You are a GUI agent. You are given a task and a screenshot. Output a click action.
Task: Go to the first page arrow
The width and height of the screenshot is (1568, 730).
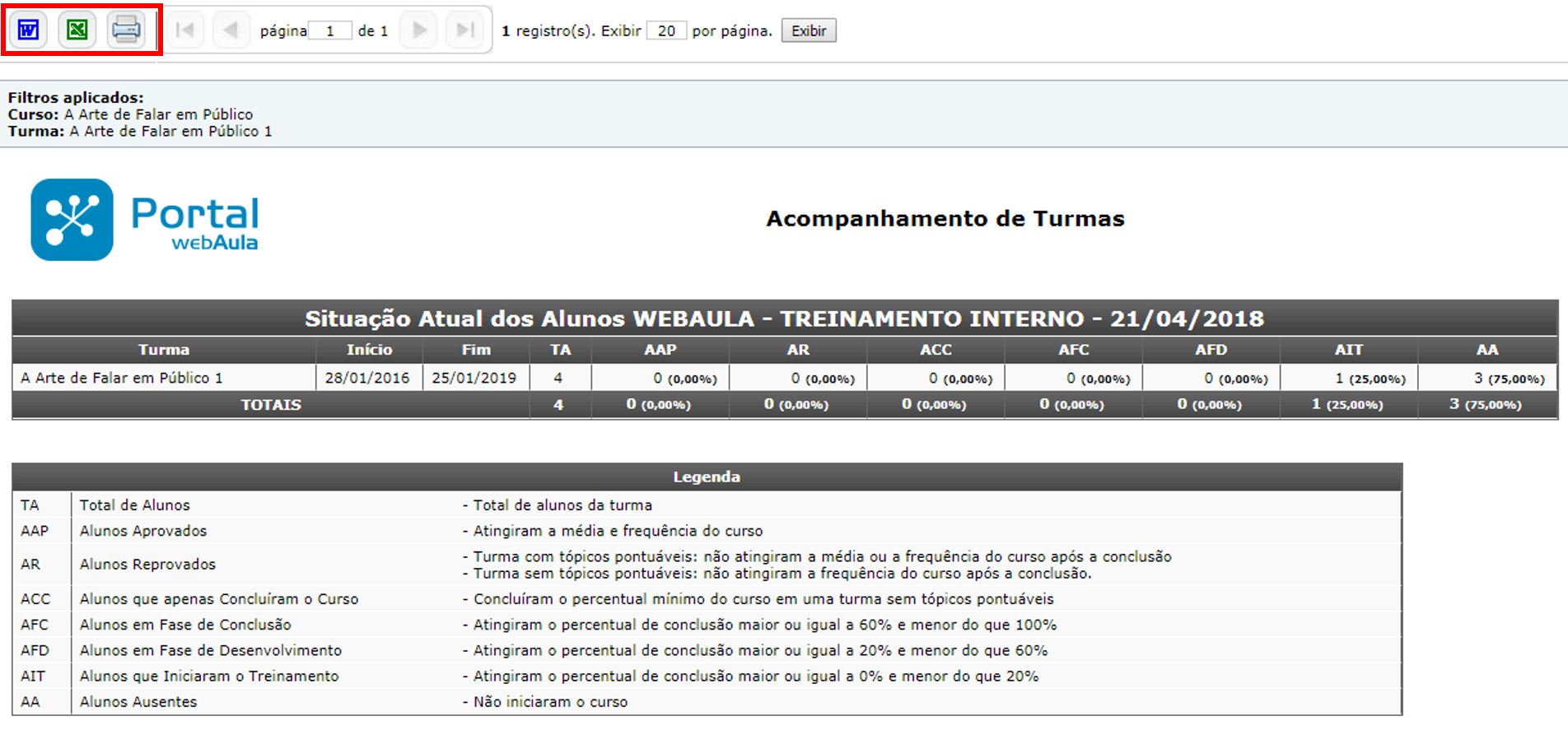tap(185, 30)
